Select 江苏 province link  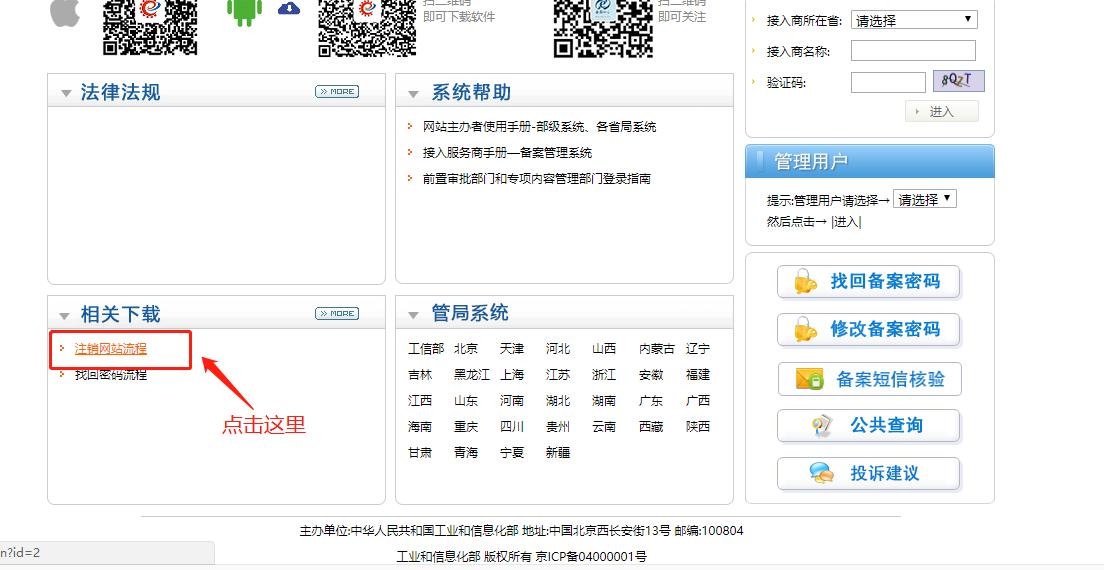pos(558,374)
